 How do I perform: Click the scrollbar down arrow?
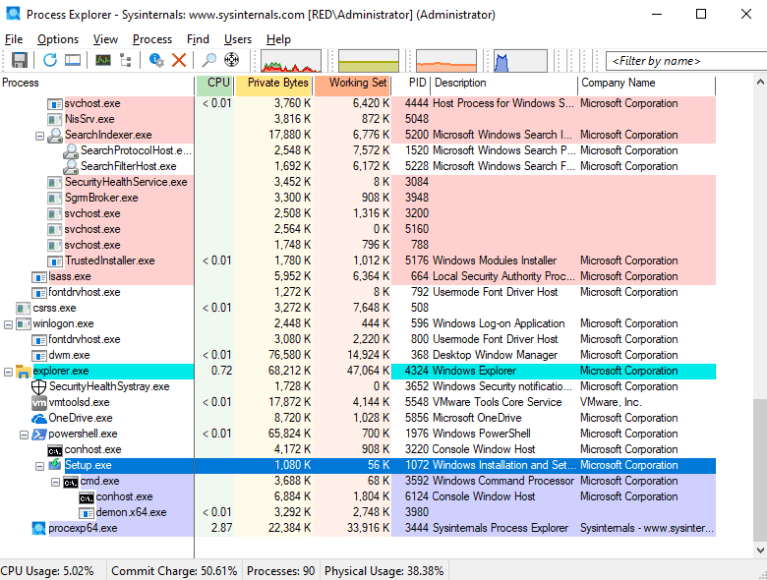(x=760, y=550)
